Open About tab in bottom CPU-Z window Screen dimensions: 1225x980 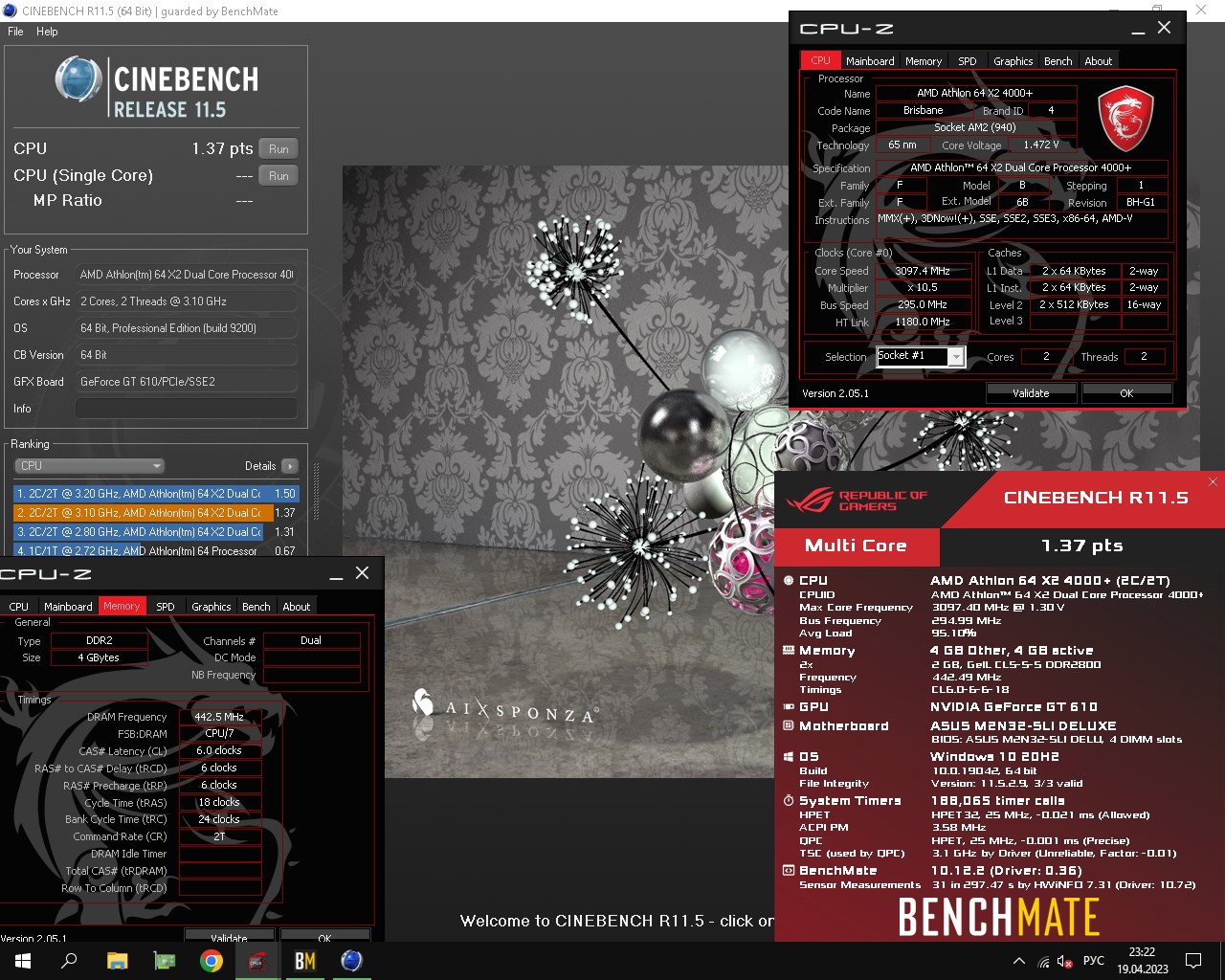tap(296, 607)
